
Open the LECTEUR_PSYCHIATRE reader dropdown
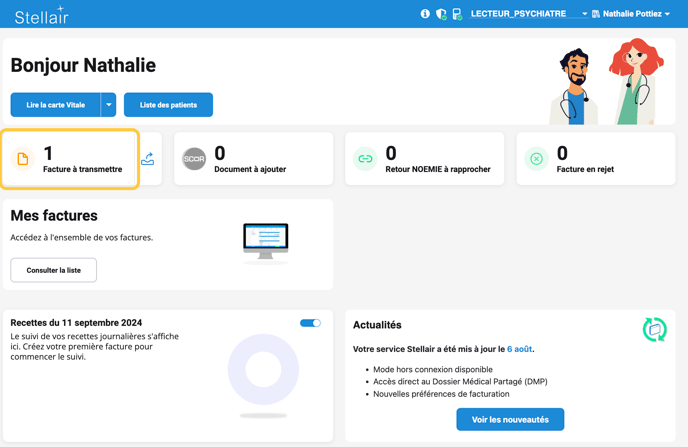click(529, 14)
